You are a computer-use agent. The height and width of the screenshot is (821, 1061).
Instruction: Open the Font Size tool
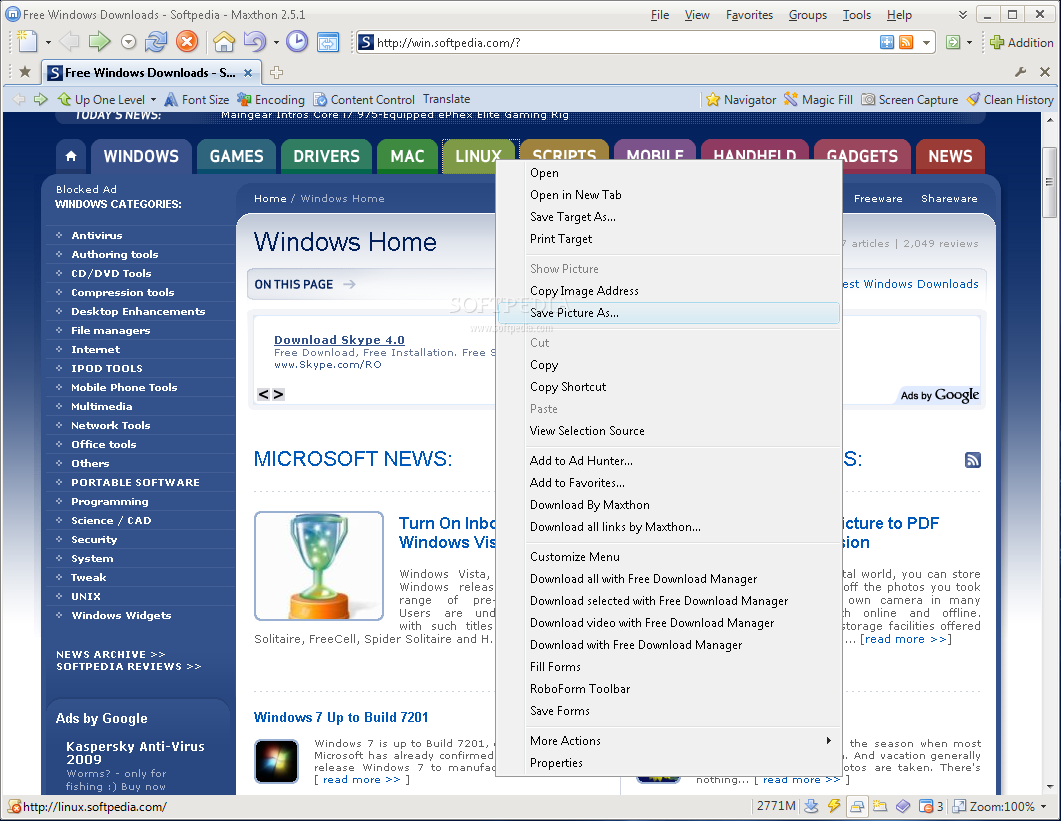pyautogui.click(x=197, y=99)
